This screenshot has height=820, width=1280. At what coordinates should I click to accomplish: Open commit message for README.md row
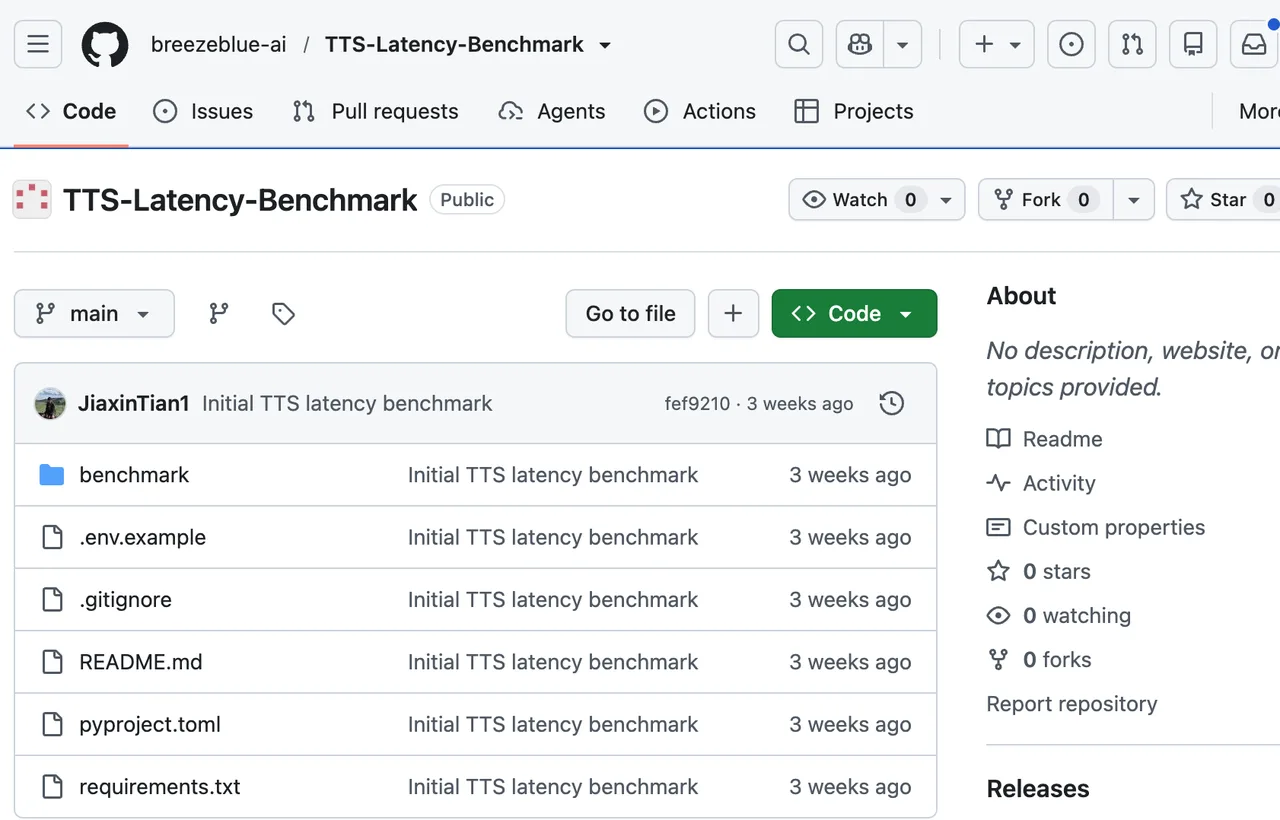coord(553,662)
